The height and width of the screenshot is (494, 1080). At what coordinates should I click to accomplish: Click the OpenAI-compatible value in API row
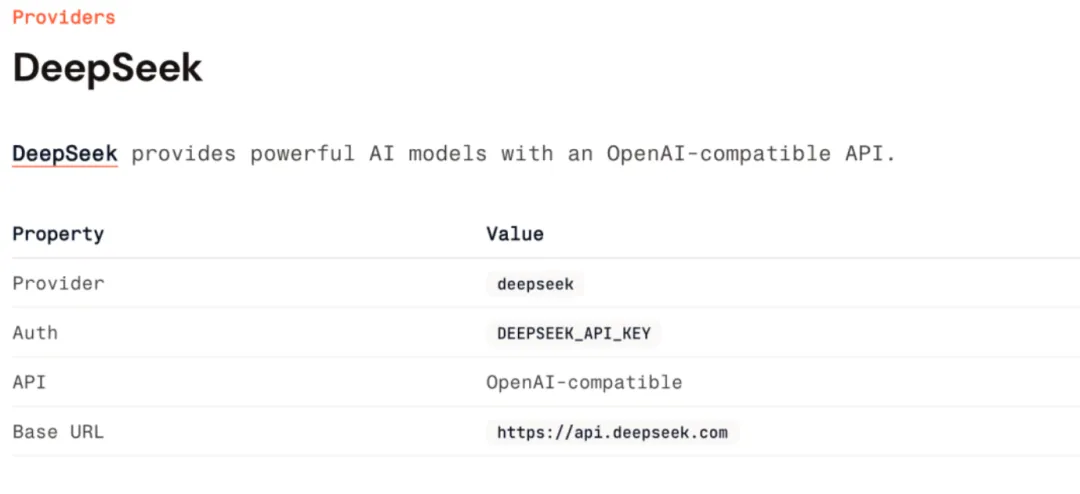pyautogui.click(x=584, y=382)
